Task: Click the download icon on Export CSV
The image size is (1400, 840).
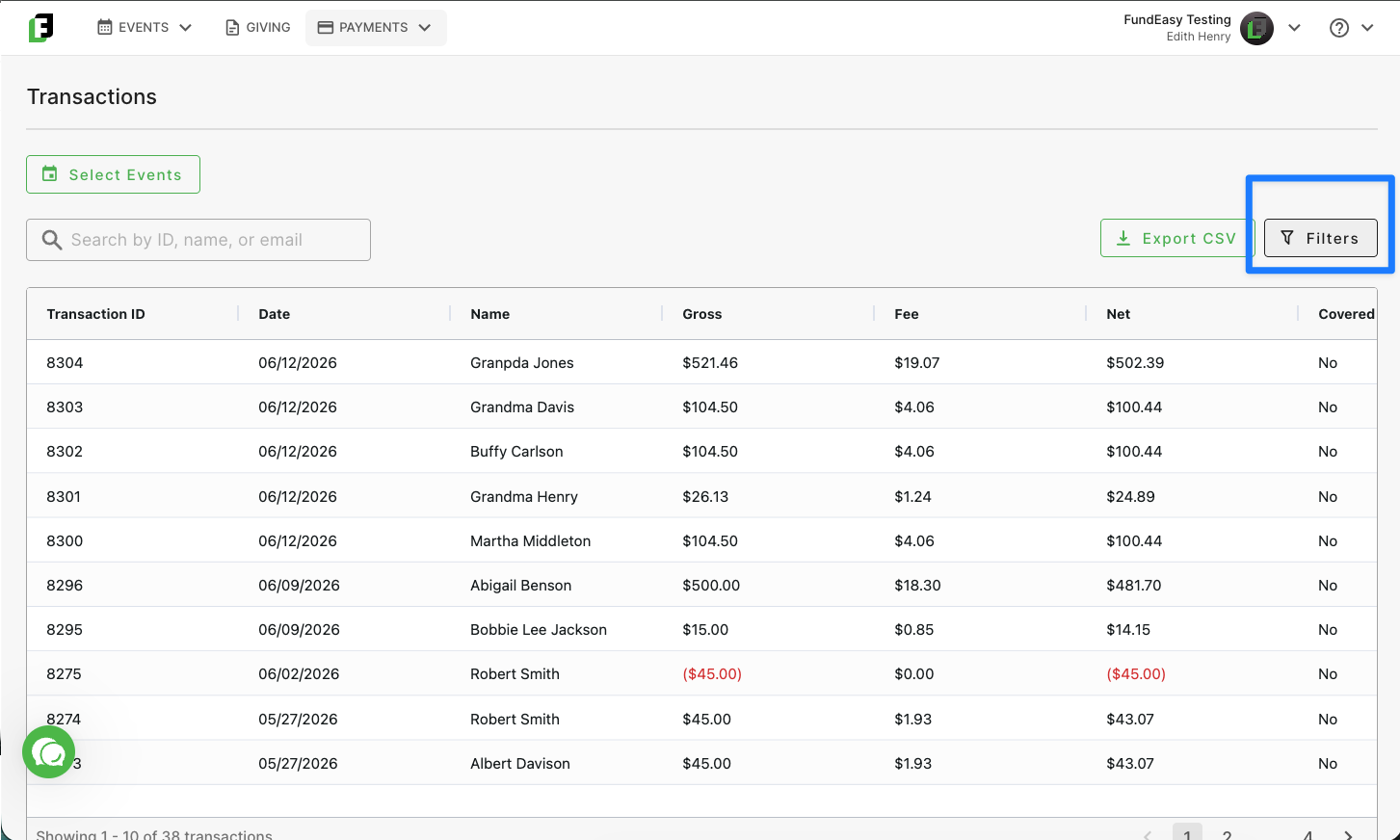Action: pyautogui.click(x=1123, y=238)
